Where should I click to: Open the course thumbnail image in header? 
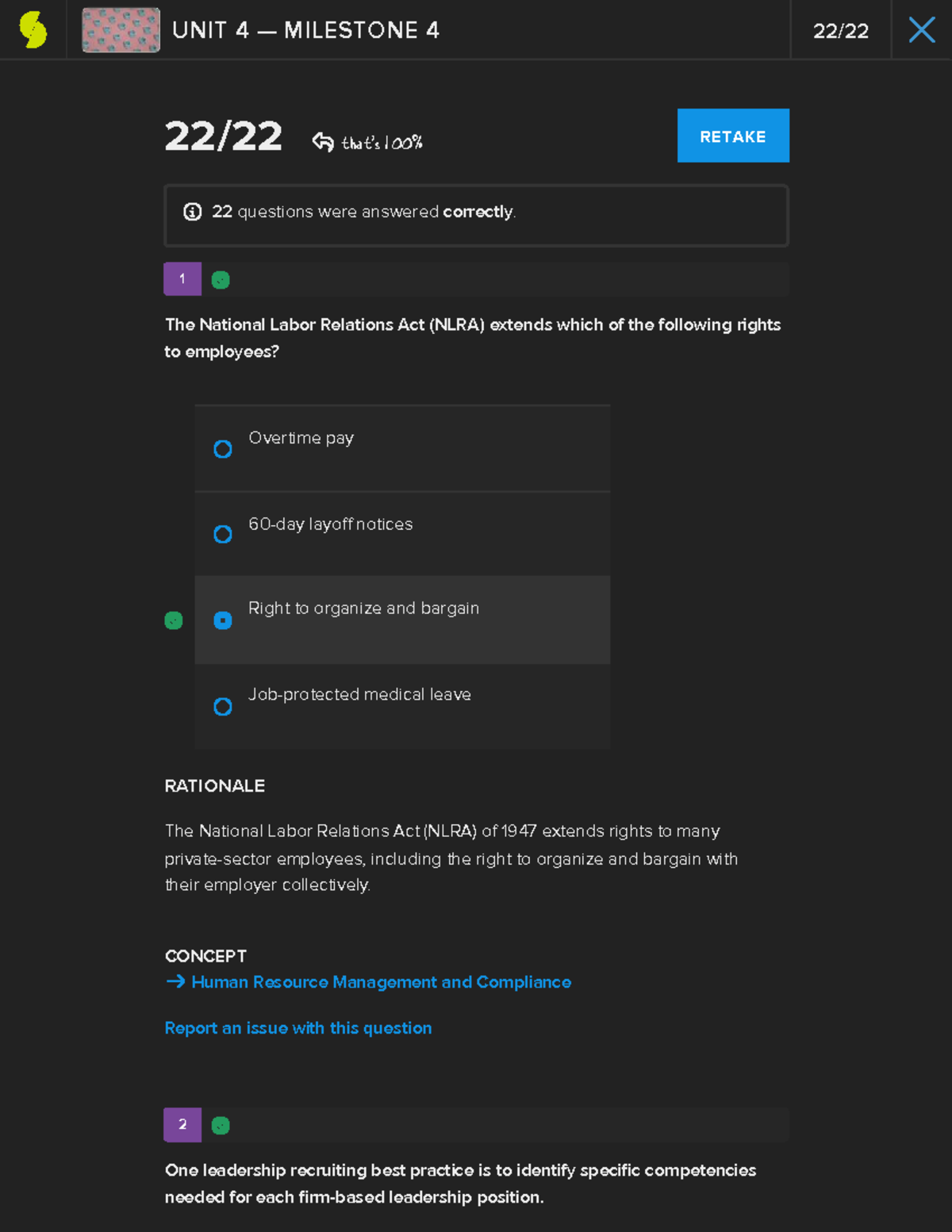(x=121, y=30)
